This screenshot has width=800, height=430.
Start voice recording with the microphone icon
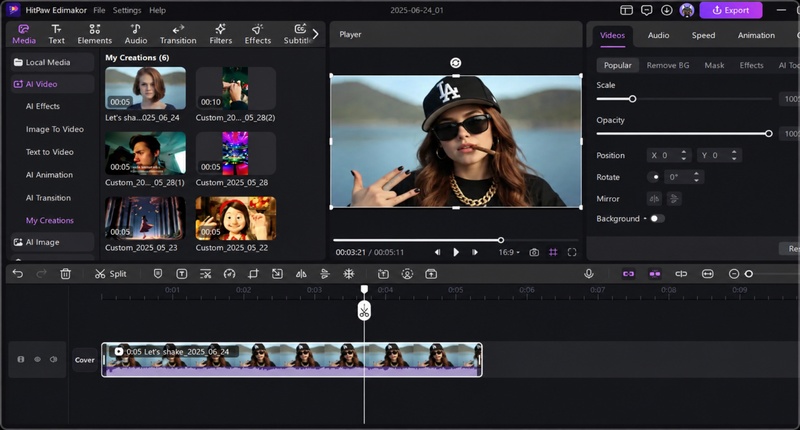pos(589,274)
